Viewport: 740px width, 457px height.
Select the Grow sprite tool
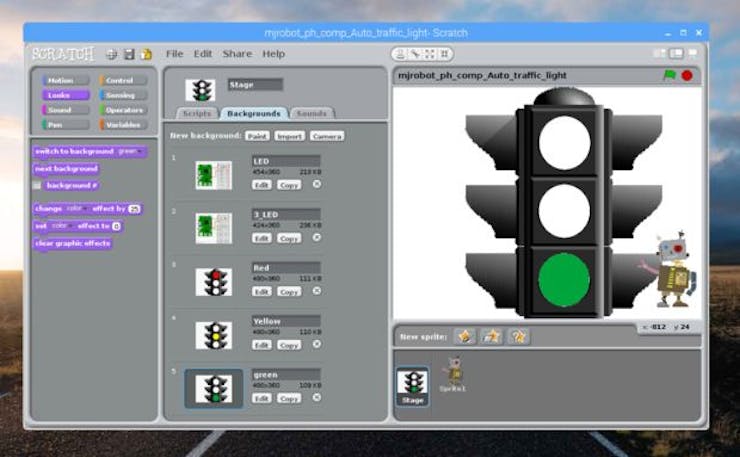(429, 54)
